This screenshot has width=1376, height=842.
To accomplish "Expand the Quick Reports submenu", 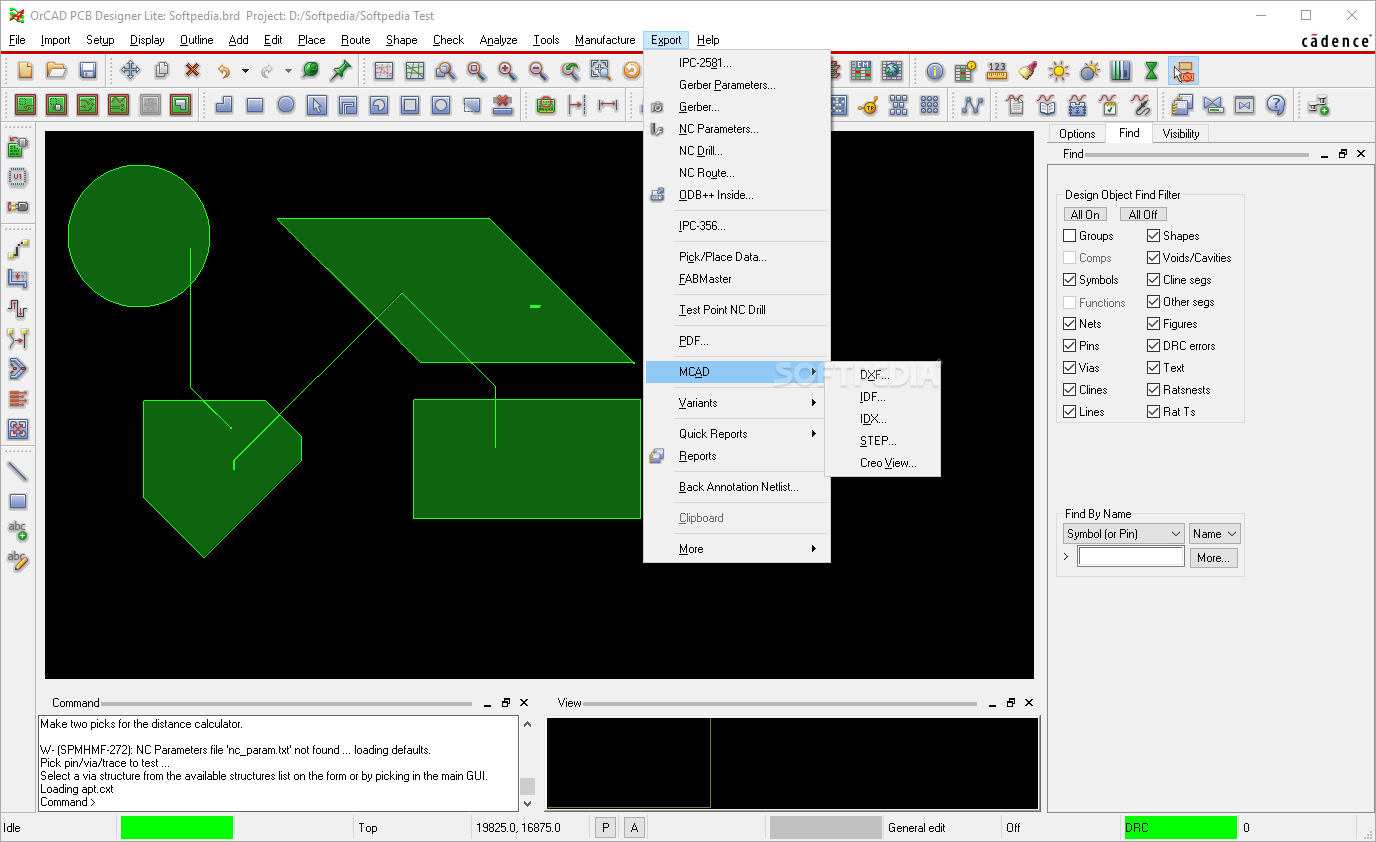I will [737, 434].
